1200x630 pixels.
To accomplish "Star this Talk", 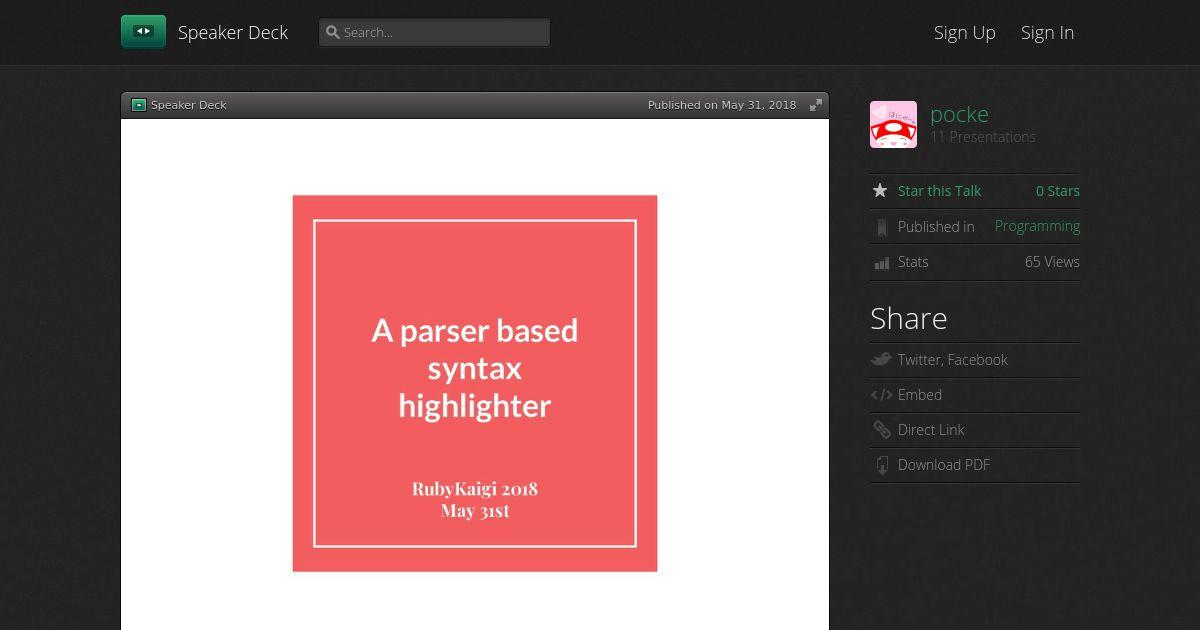I will 939,191.
